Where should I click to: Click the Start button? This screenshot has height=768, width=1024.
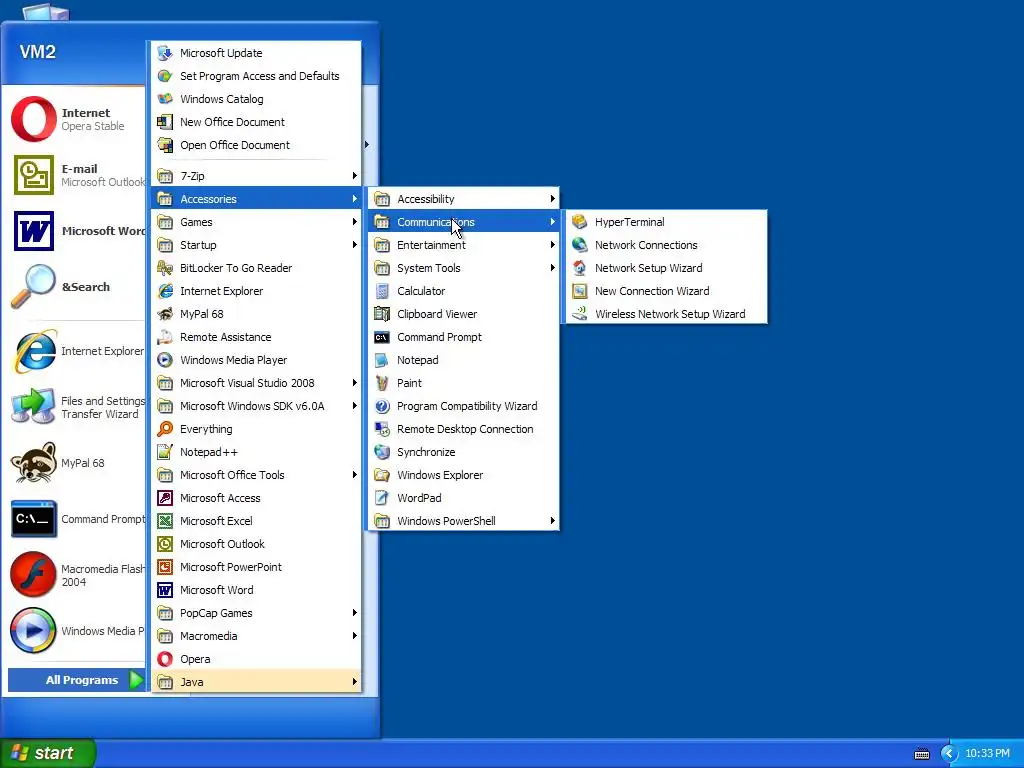pyautogui.click(x=48, y=753)
